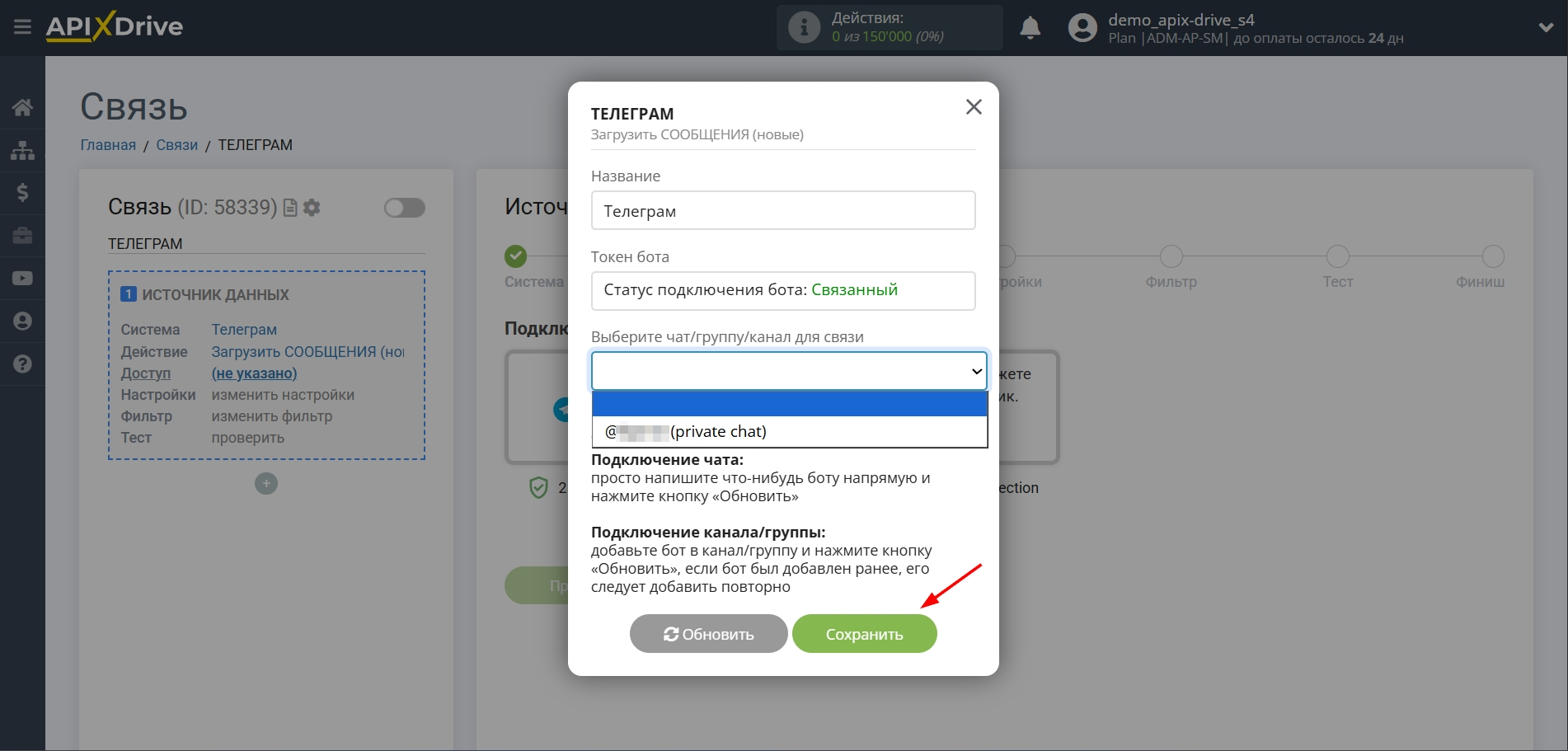
Task: Click the help question mark icon
Action: click(22, 364)
